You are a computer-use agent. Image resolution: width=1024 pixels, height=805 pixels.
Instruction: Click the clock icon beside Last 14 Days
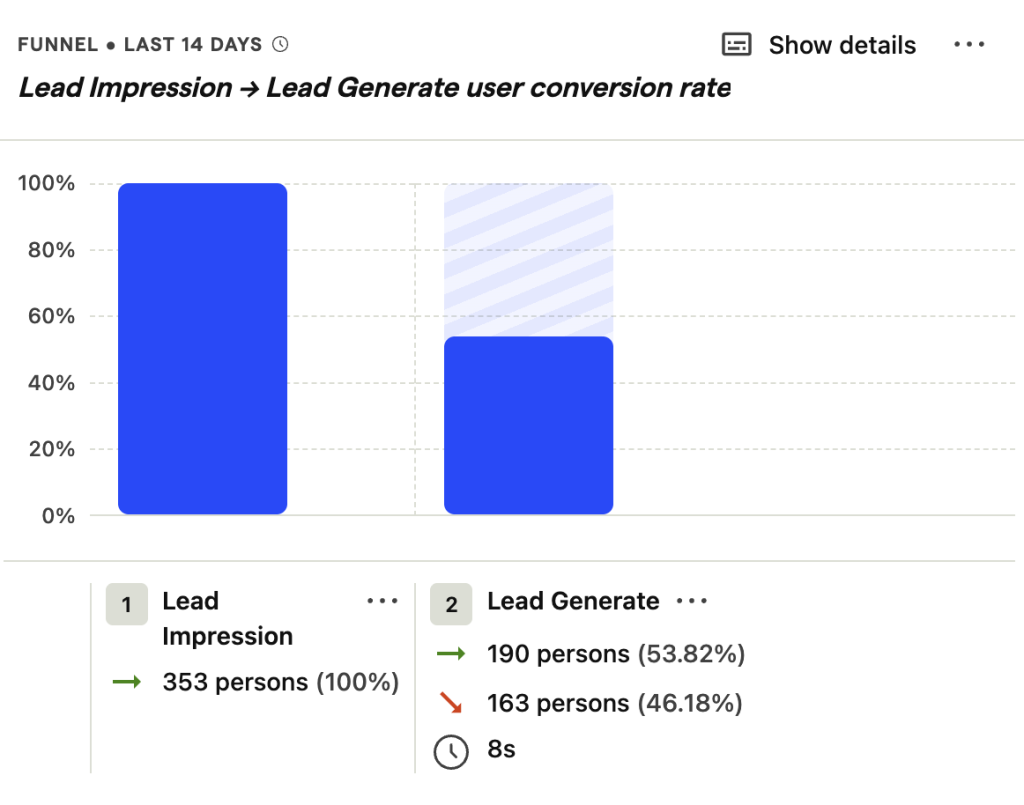281,45
